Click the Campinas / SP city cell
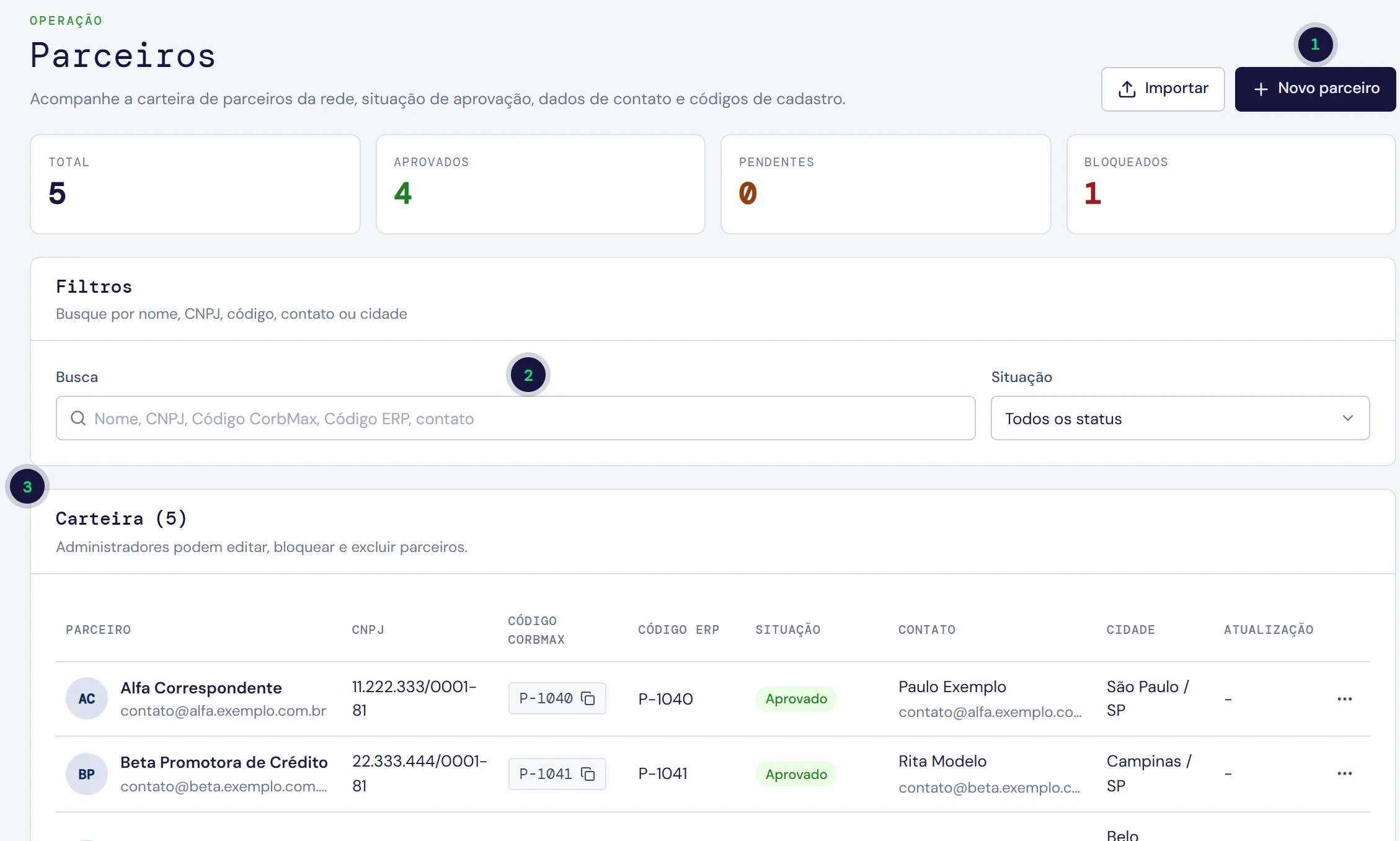Viewport: 1400px width, 841px height. (1149, 773)
